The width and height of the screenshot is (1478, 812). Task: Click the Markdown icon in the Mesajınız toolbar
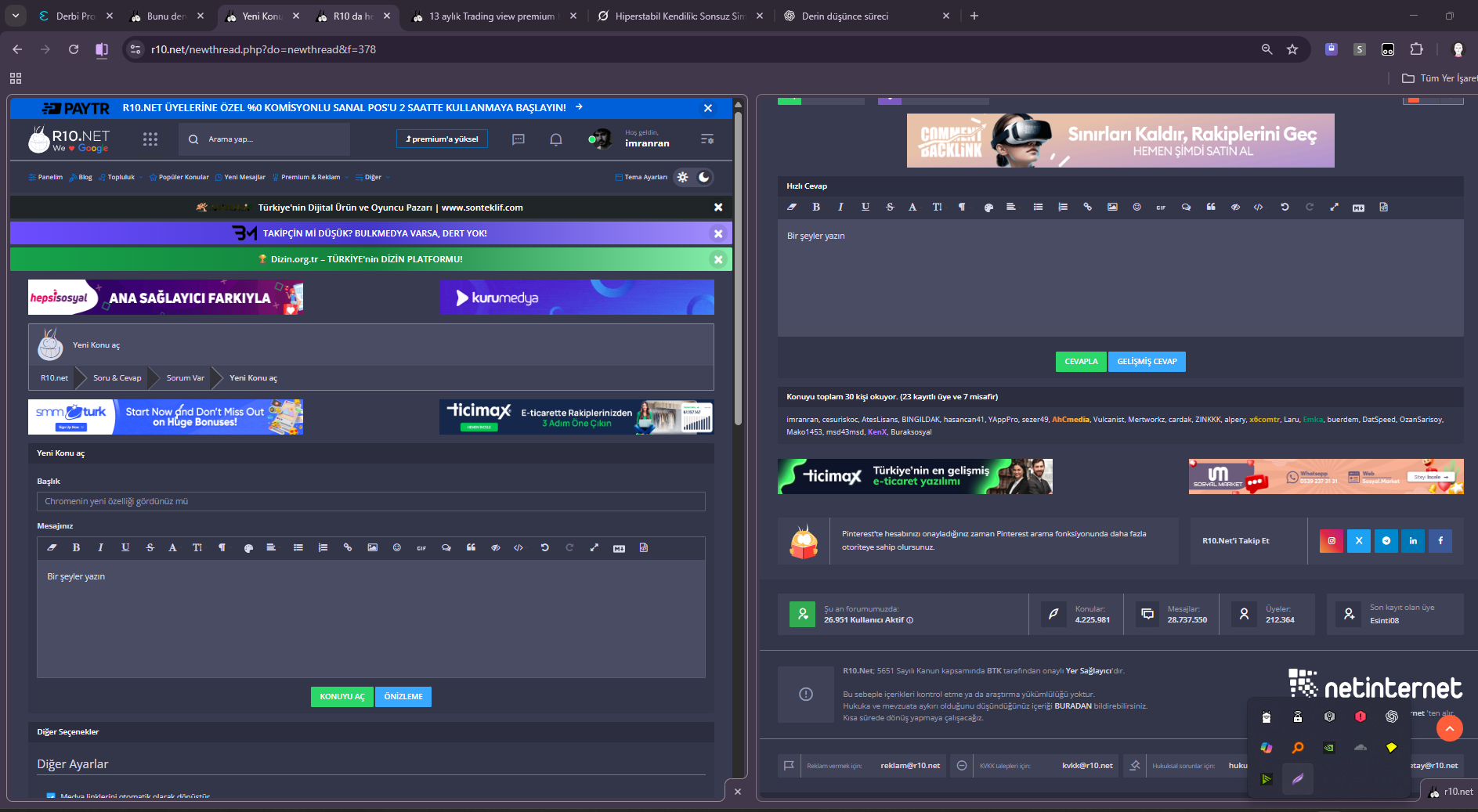tap(619, 548)
